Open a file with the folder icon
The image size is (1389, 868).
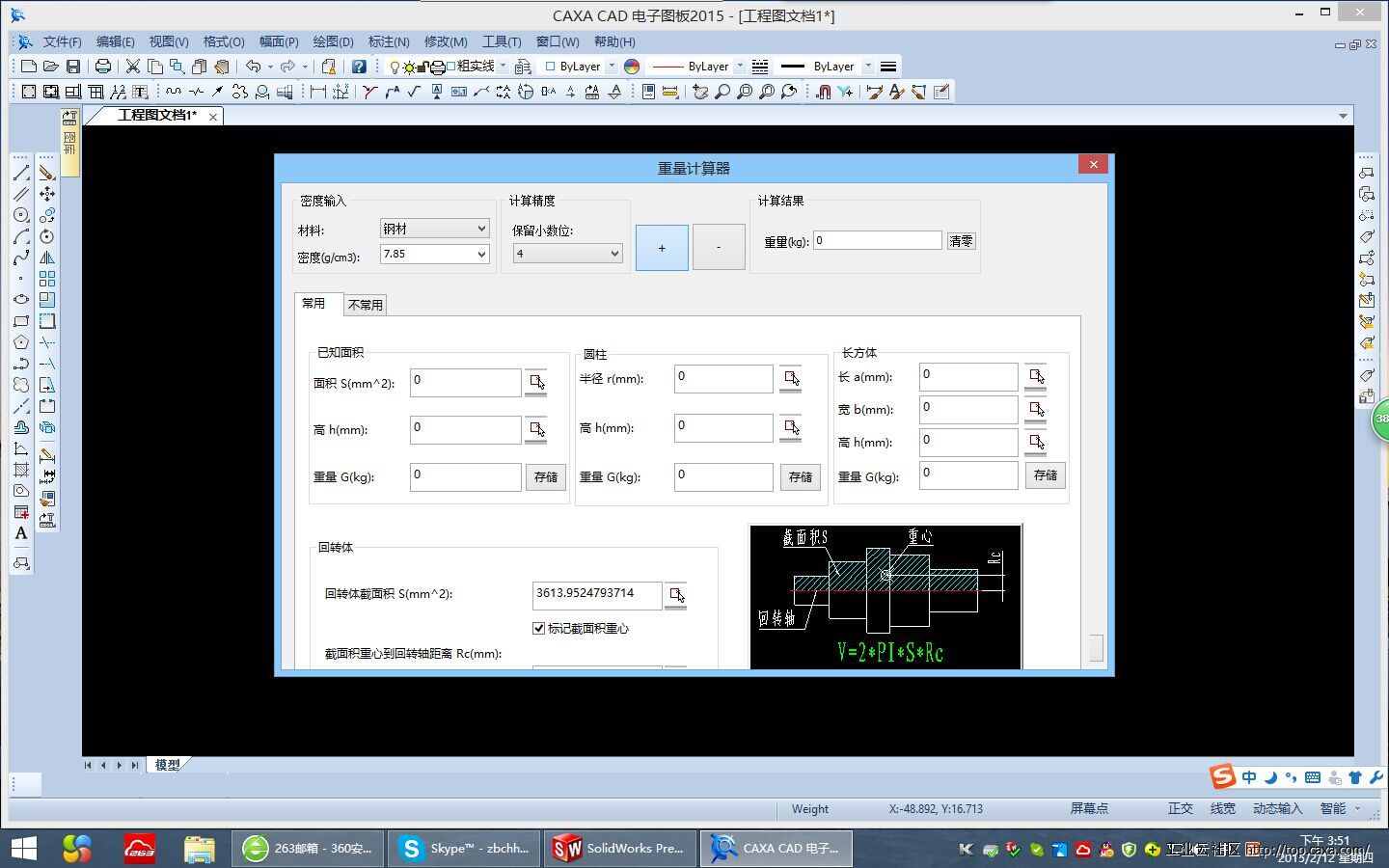pyautogui.click(x=51, y=67)
